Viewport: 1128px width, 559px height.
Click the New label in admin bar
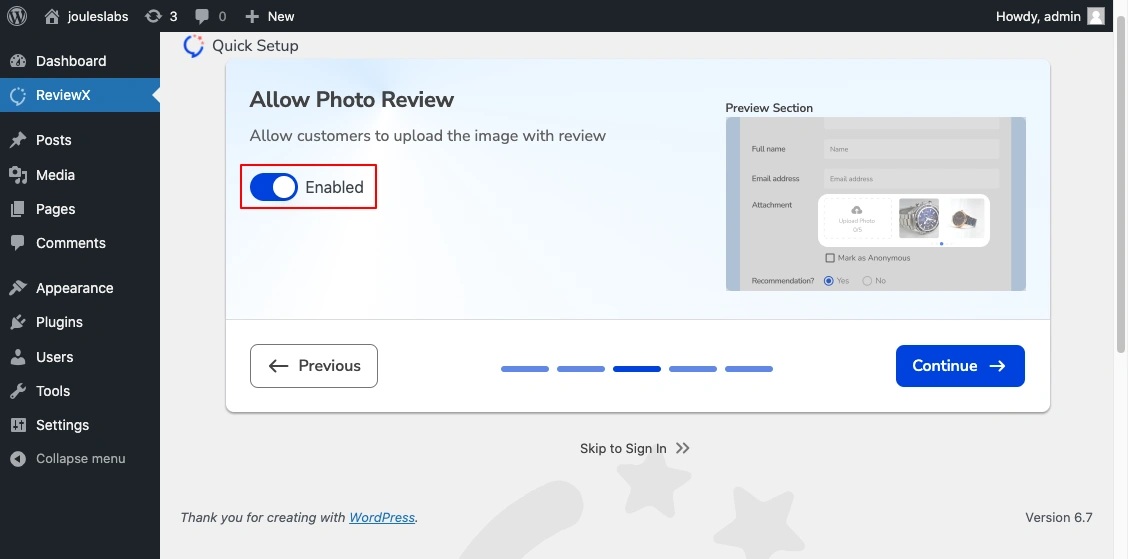point(281,16)
